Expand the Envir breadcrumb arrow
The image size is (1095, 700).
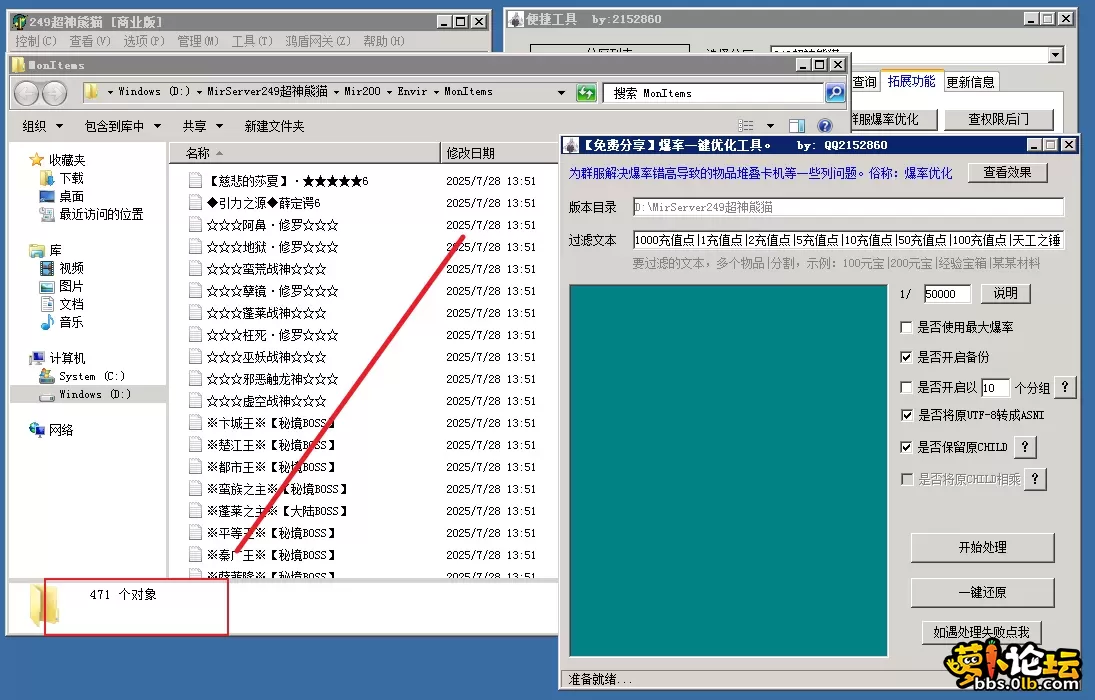coord(436,92)
